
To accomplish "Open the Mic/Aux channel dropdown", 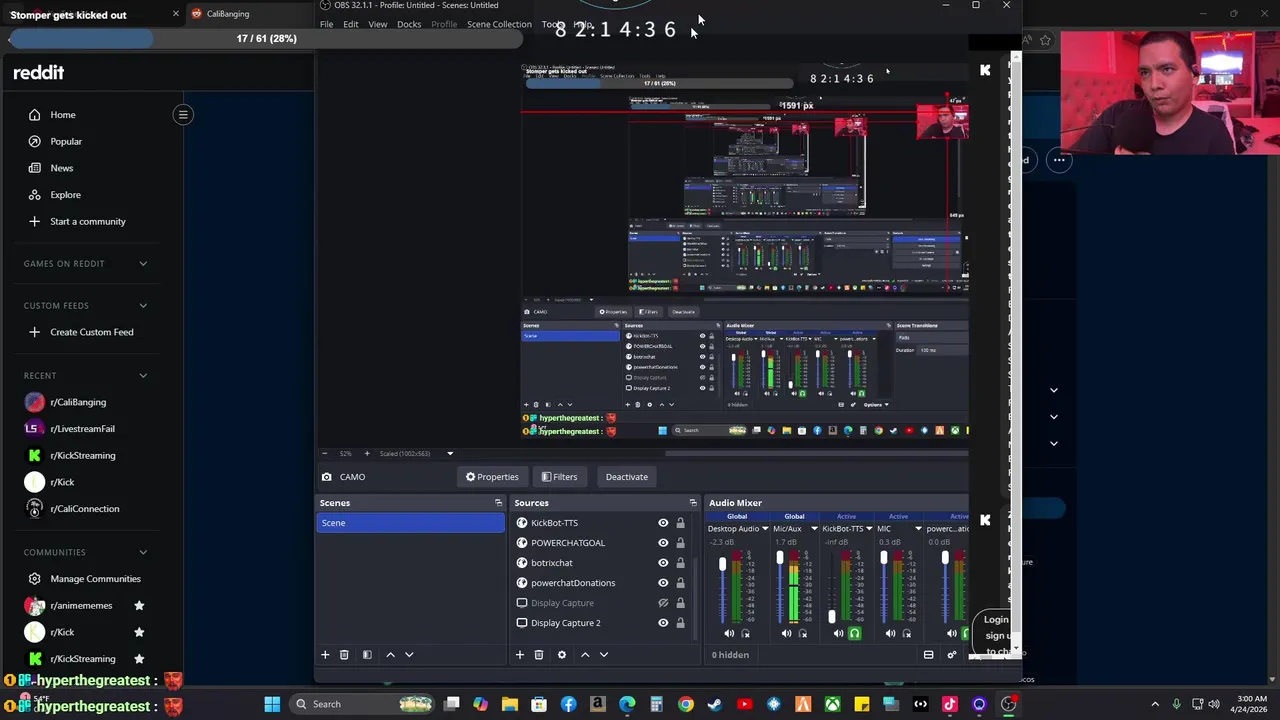I will 813,529.
